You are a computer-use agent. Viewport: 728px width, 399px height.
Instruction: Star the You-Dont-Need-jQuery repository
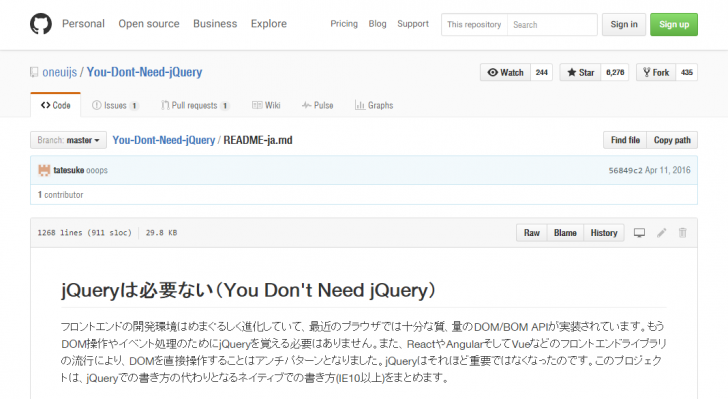[580, 72]
